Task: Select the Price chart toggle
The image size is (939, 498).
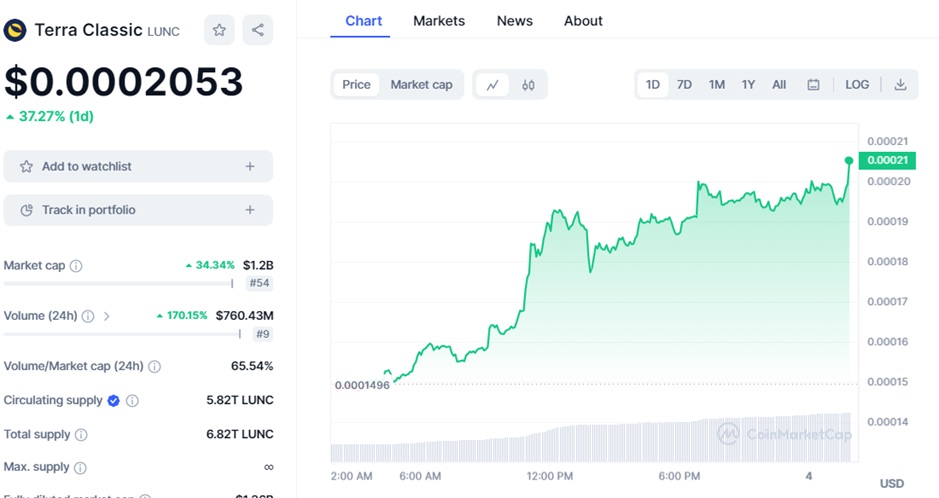Action: click(356, 85)
